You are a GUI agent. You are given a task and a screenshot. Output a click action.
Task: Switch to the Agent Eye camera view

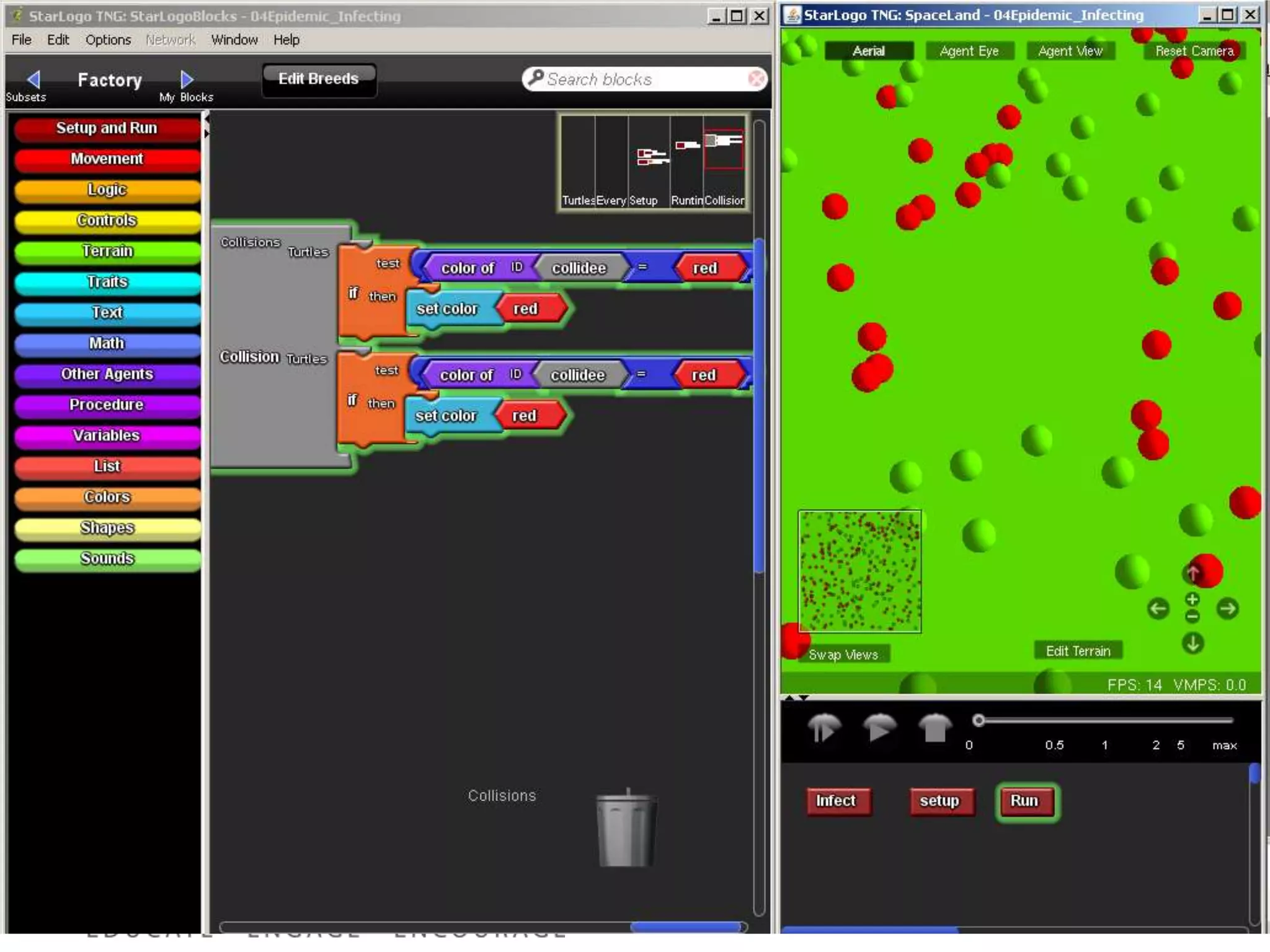click(969, 51)
